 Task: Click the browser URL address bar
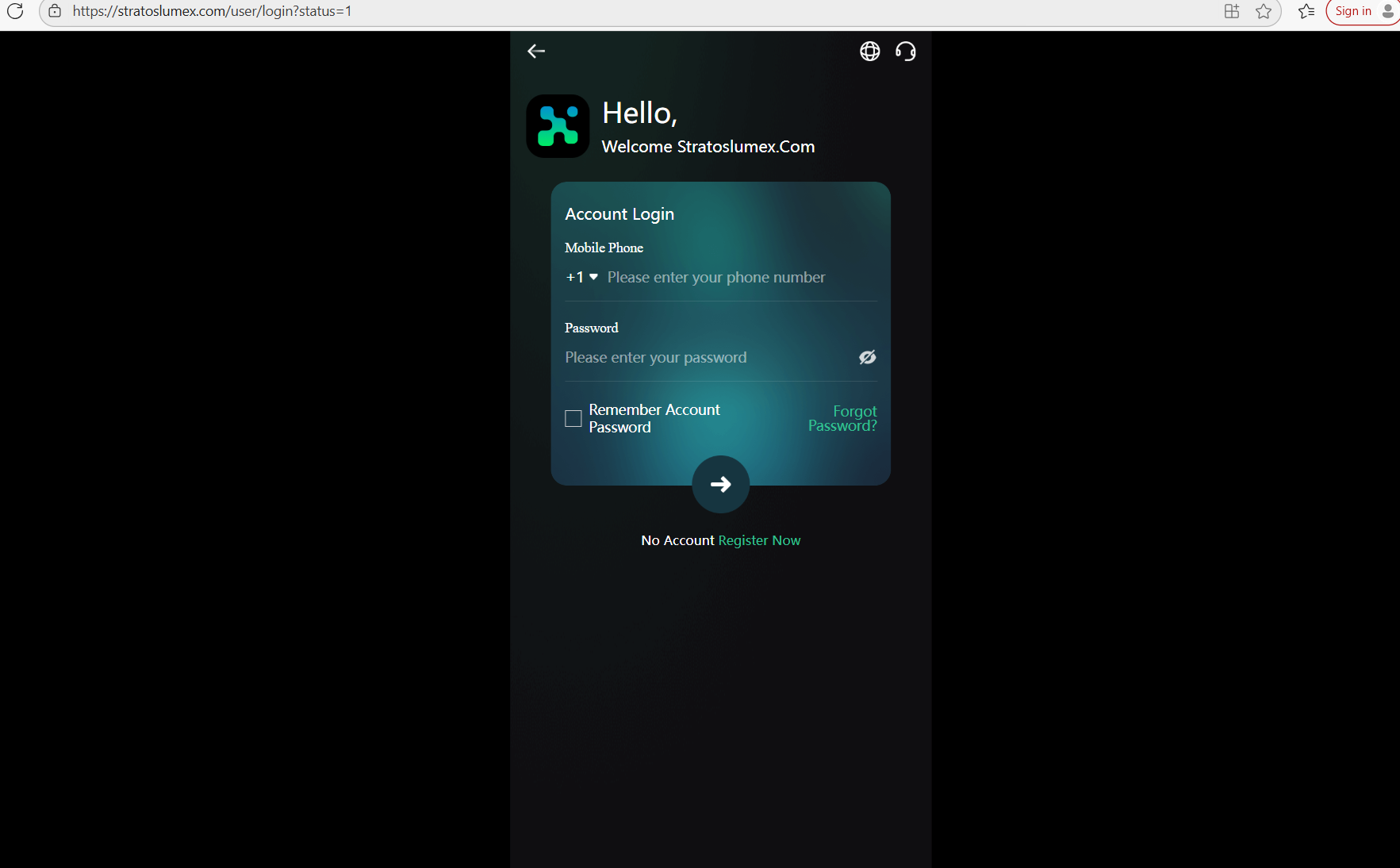tap(555, 11)
